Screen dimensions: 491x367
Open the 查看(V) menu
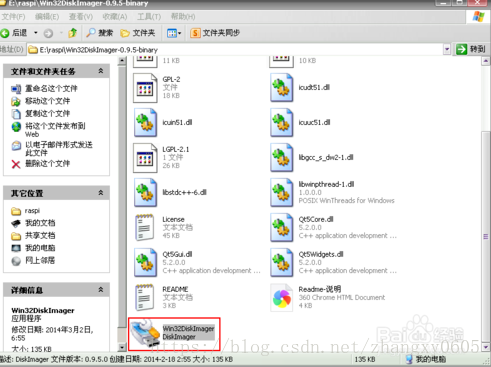[81, 16]
